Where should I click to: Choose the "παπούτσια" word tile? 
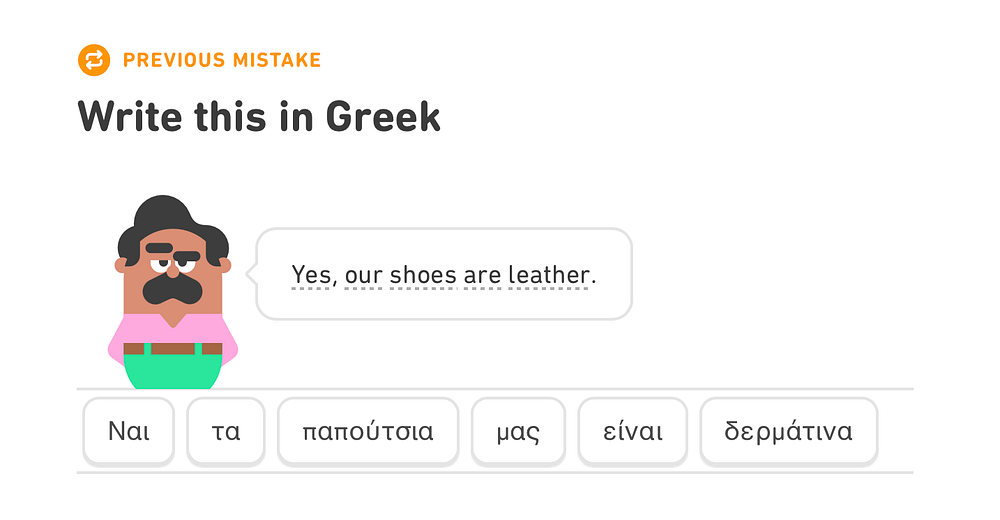click(368, 432)
